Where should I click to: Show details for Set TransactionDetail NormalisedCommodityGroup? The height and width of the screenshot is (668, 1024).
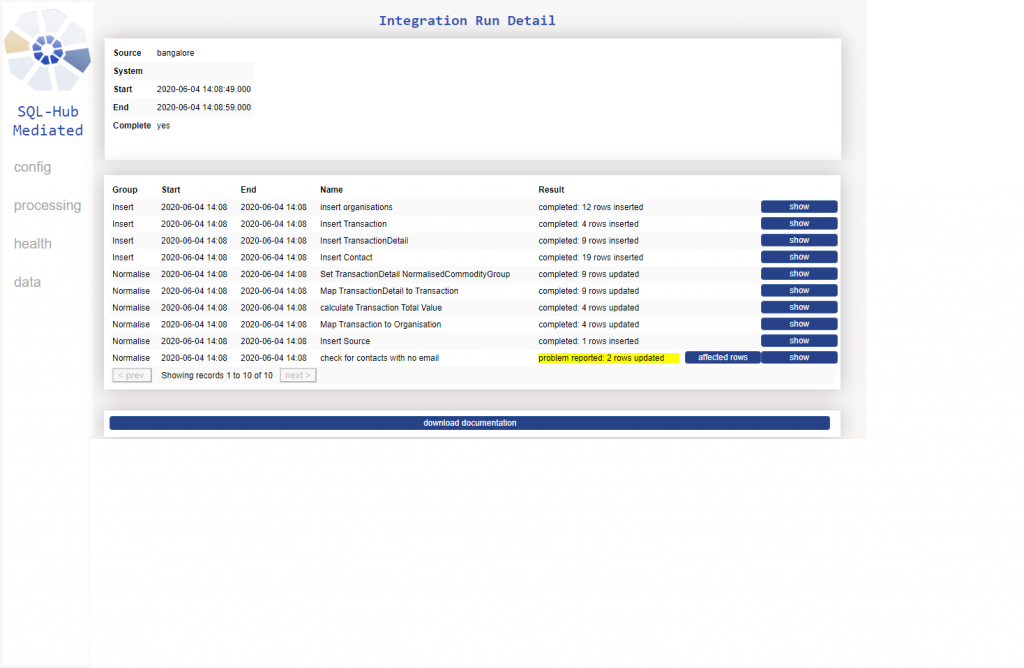tap(799, 274)
